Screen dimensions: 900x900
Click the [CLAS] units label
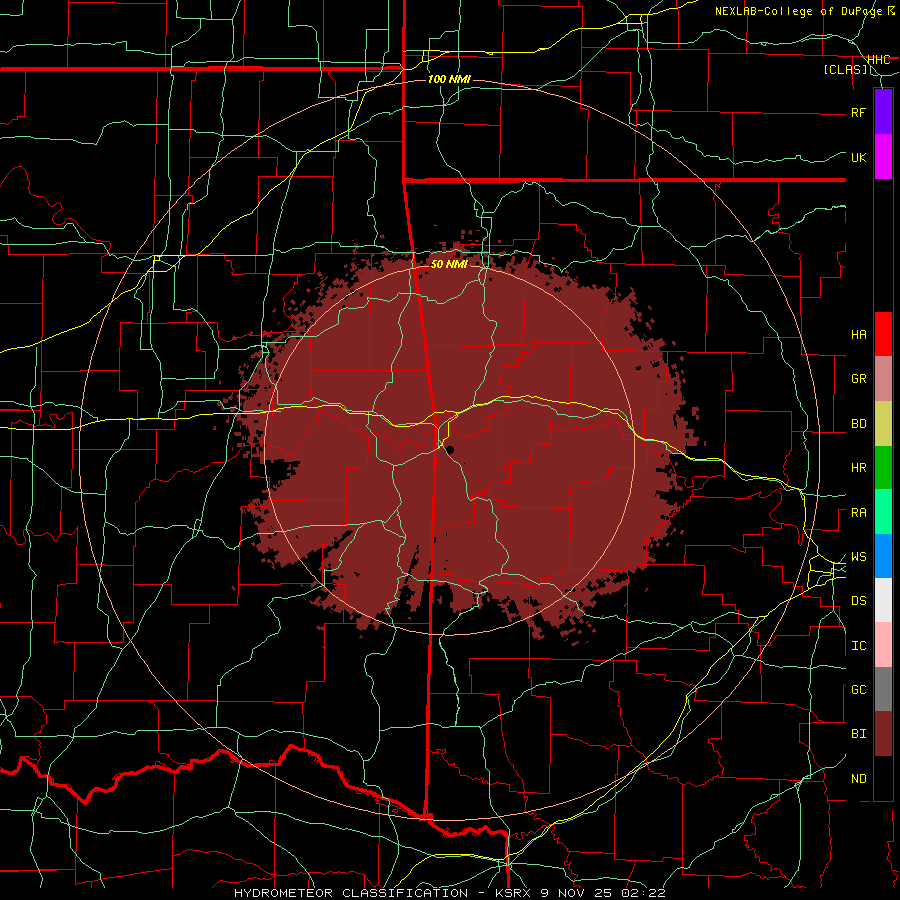(845, 70)
